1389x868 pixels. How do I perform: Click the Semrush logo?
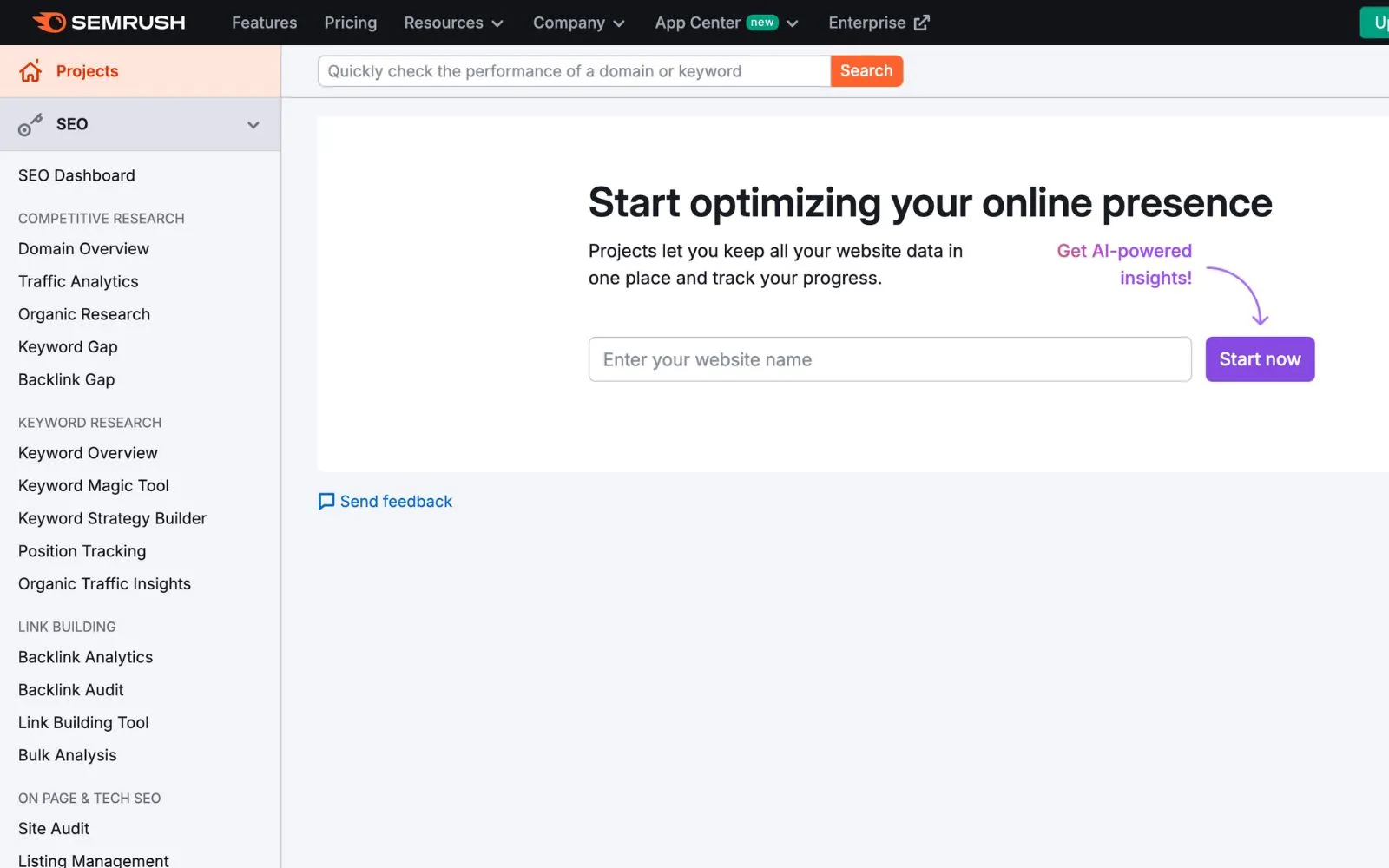[109, 23]
